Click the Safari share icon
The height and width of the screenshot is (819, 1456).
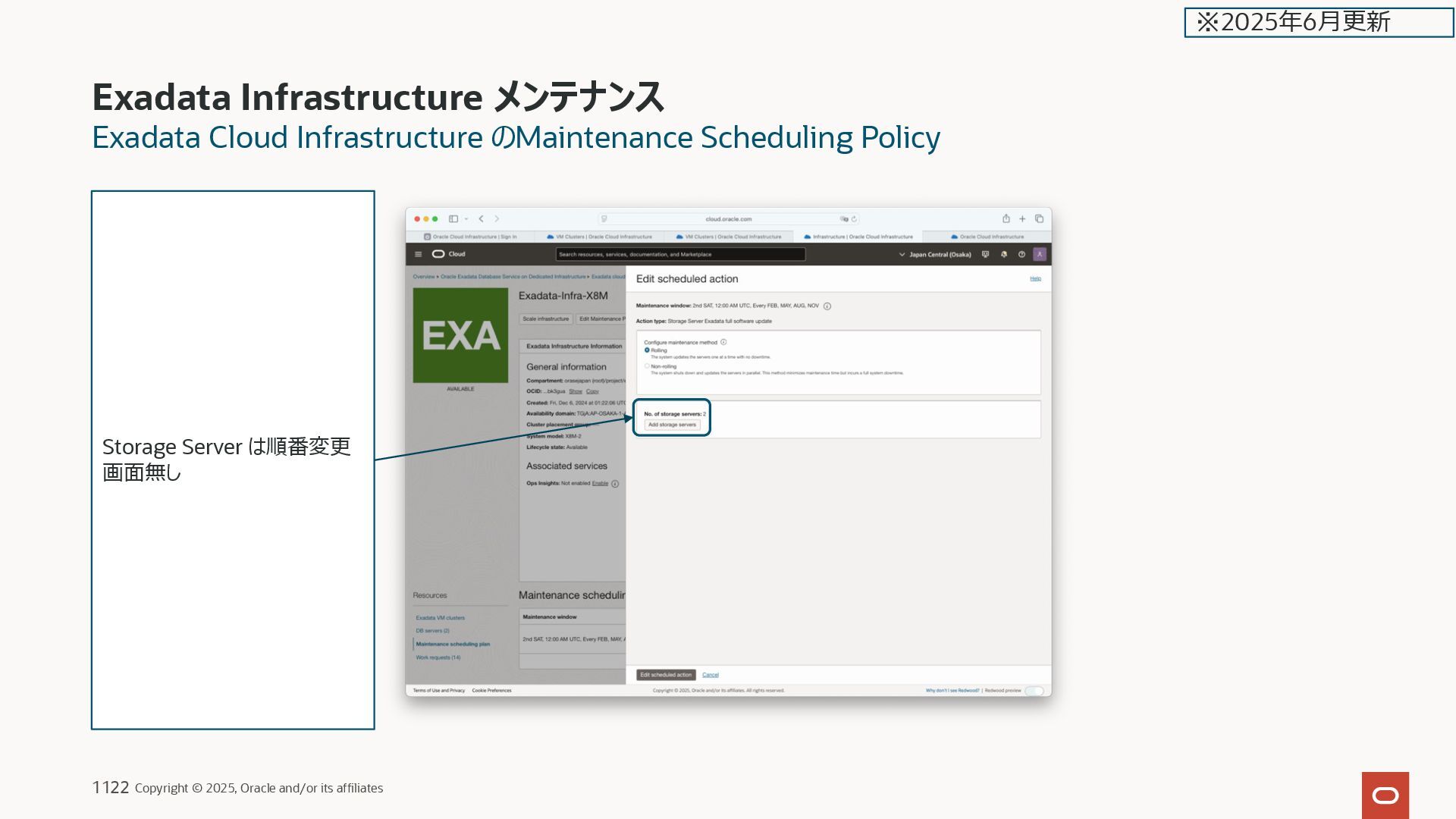click(x=1006, y=219)
